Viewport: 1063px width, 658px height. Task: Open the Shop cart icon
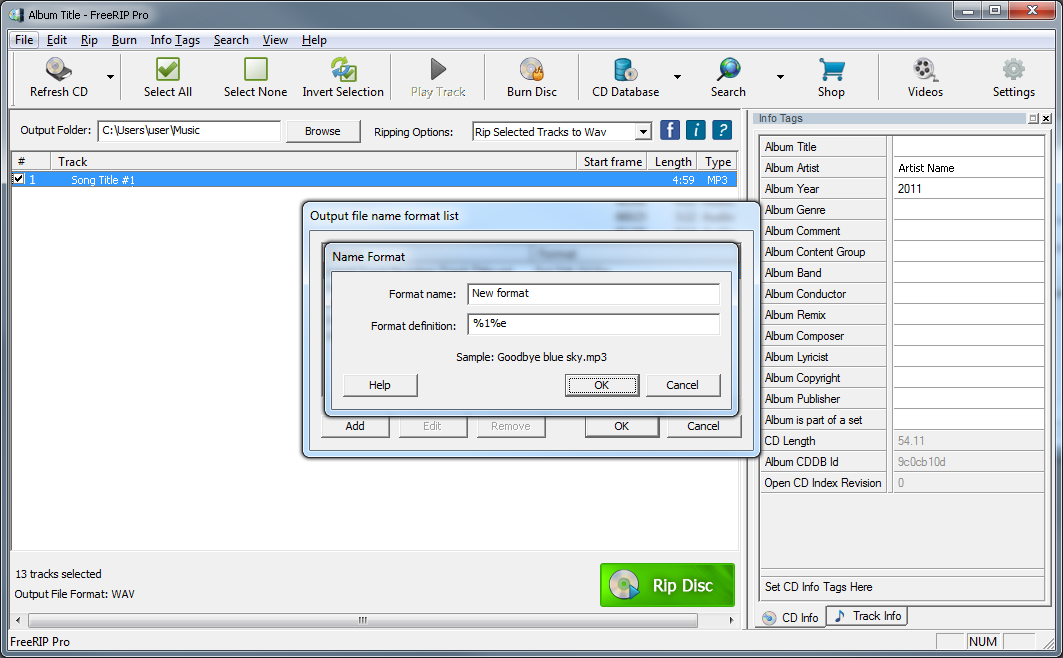(x=831, y=69)
